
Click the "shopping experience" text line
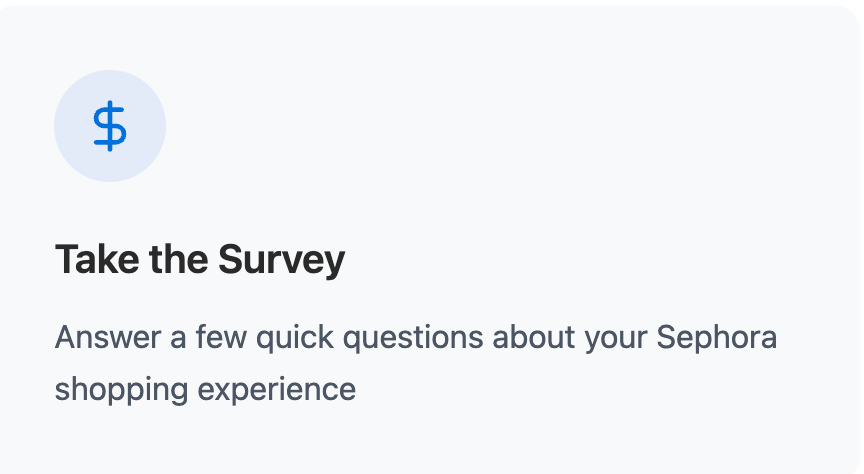205,388
